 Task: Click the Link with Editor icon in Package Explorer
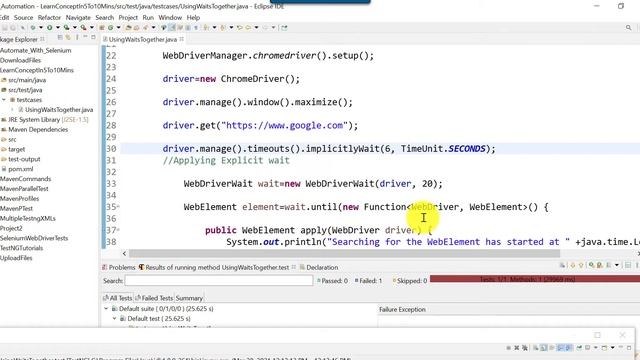68,38
